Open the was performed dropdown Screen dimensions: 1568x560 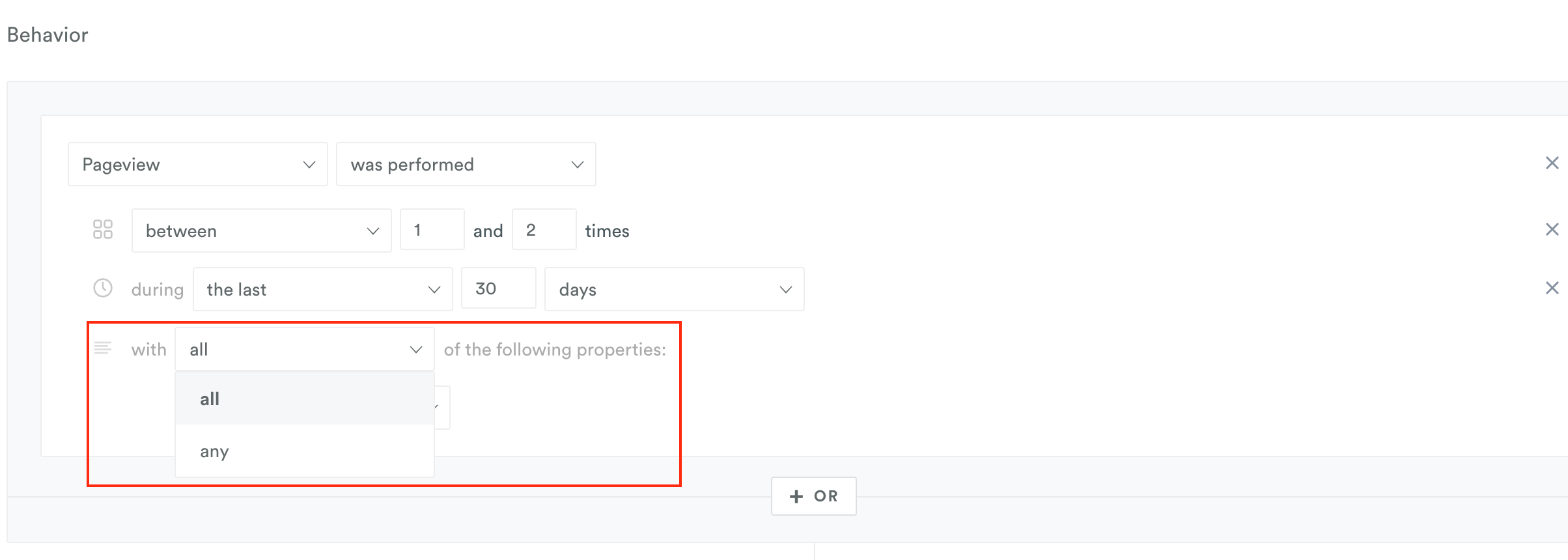[466, 164]
